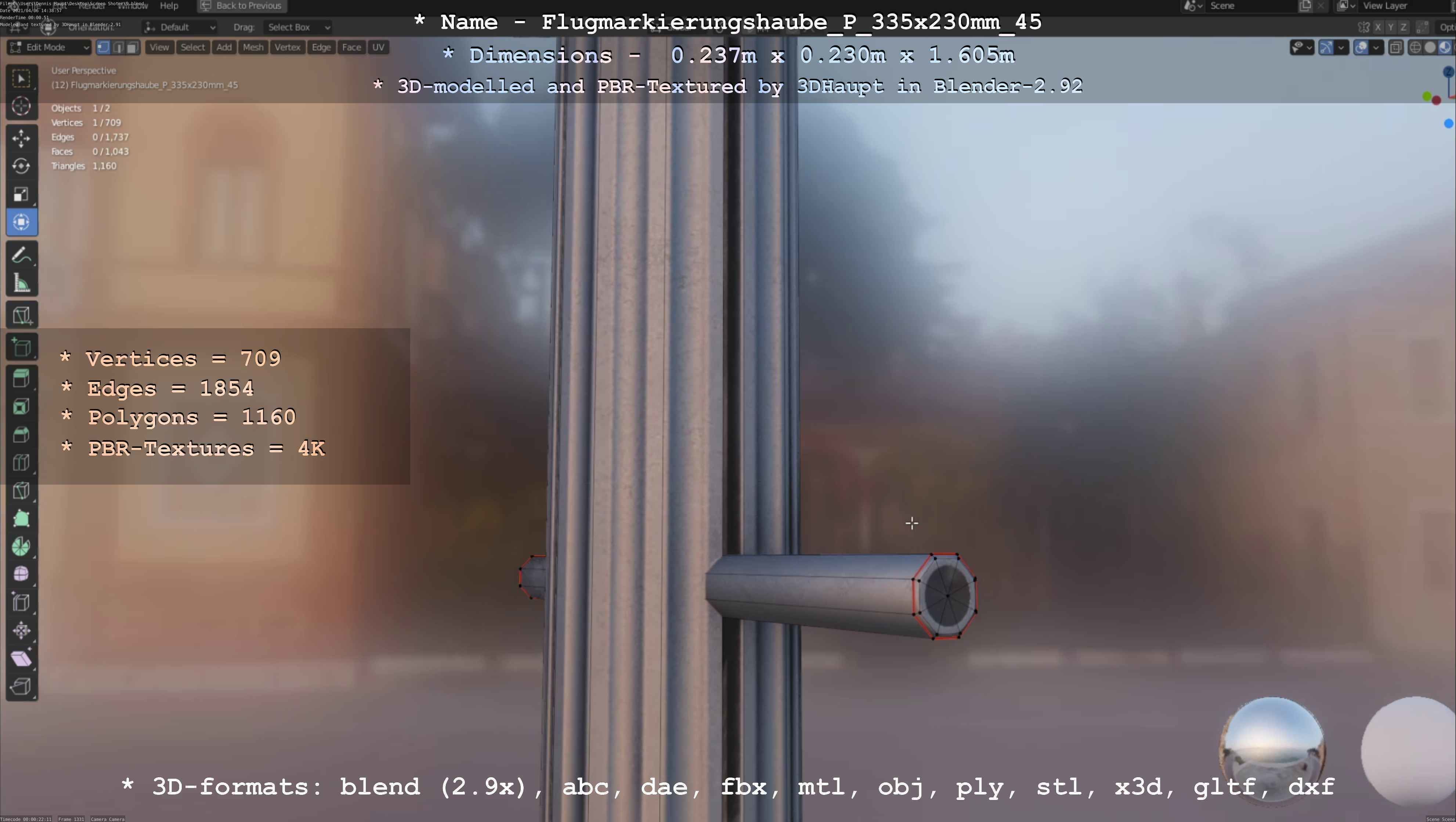
Task: Select the 3D Cursor tool
Action: pos(21,106)
